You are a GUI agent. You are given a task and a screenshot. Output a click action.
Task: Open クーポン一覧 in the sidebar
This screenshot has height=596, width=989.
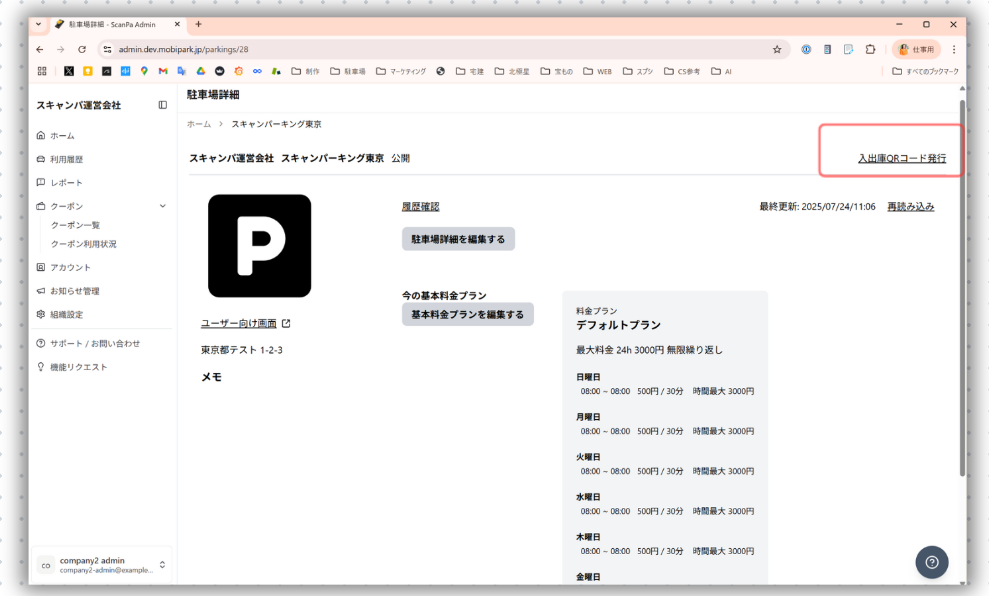[75, 225]
